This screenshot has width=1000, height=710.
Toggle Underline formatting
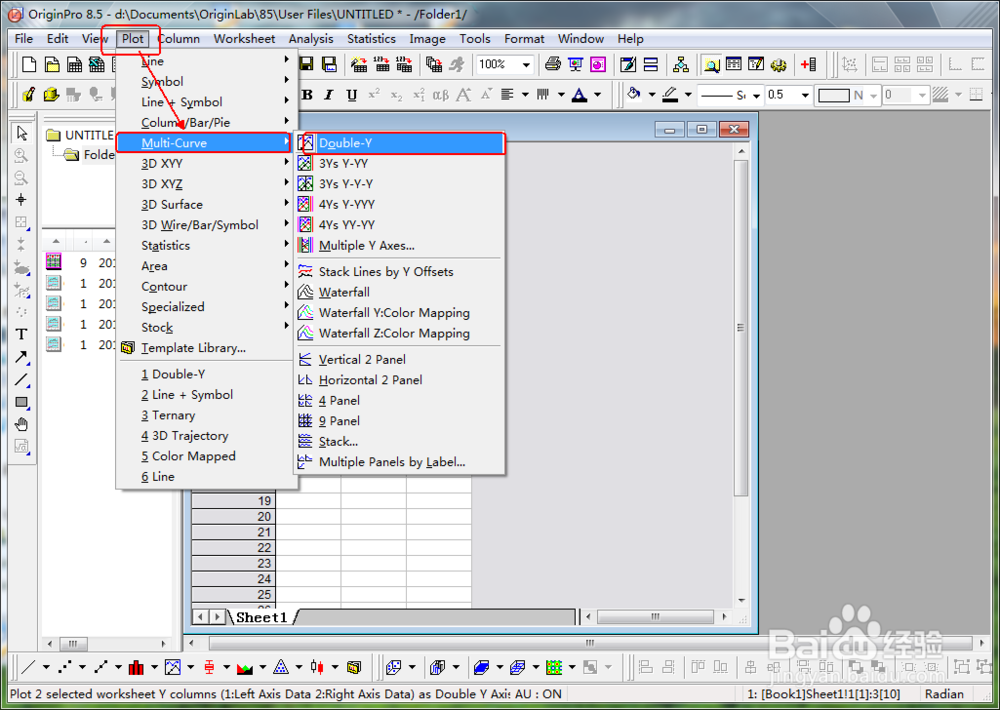(x=351, y=95)
